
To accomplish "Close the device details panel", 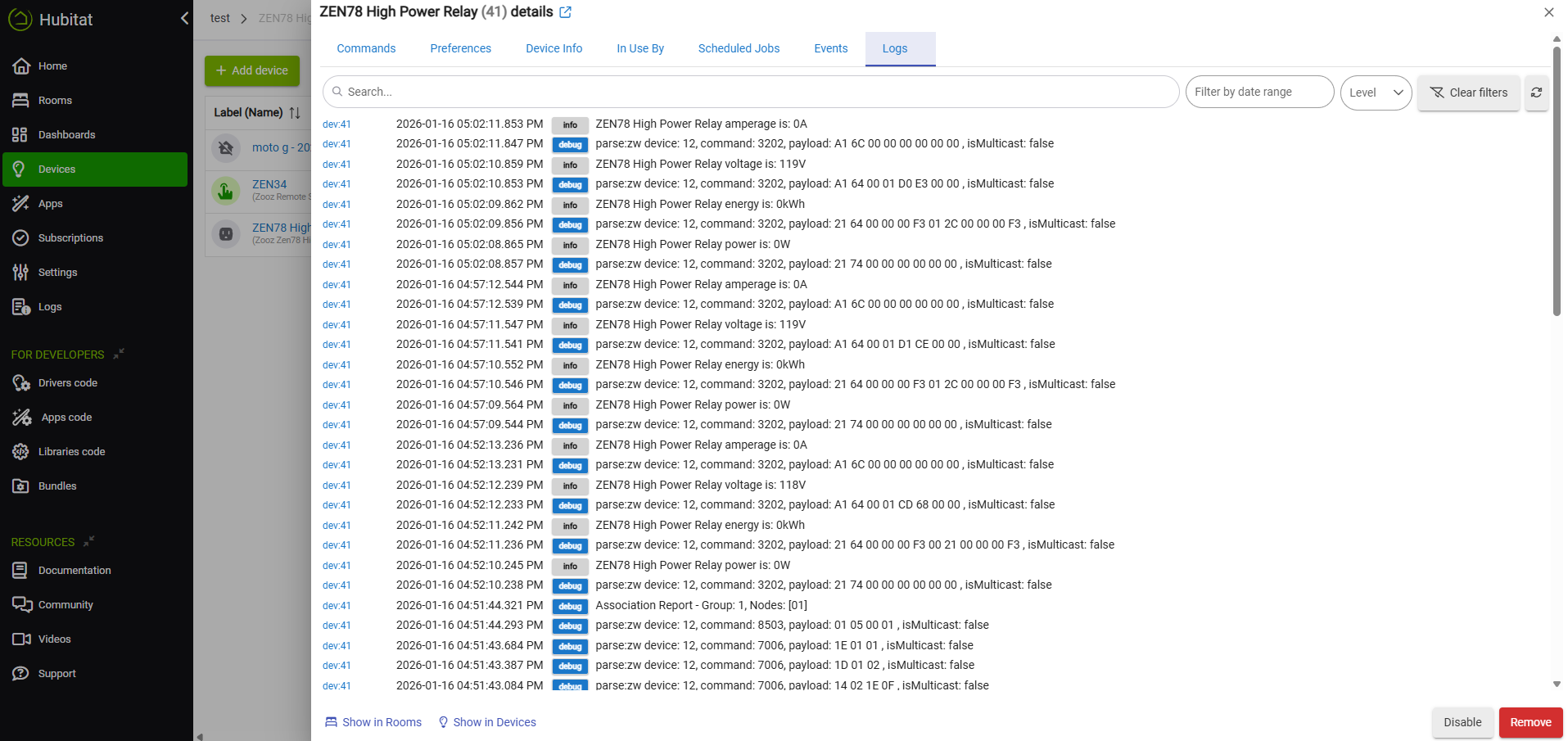I will [1548, 12].
